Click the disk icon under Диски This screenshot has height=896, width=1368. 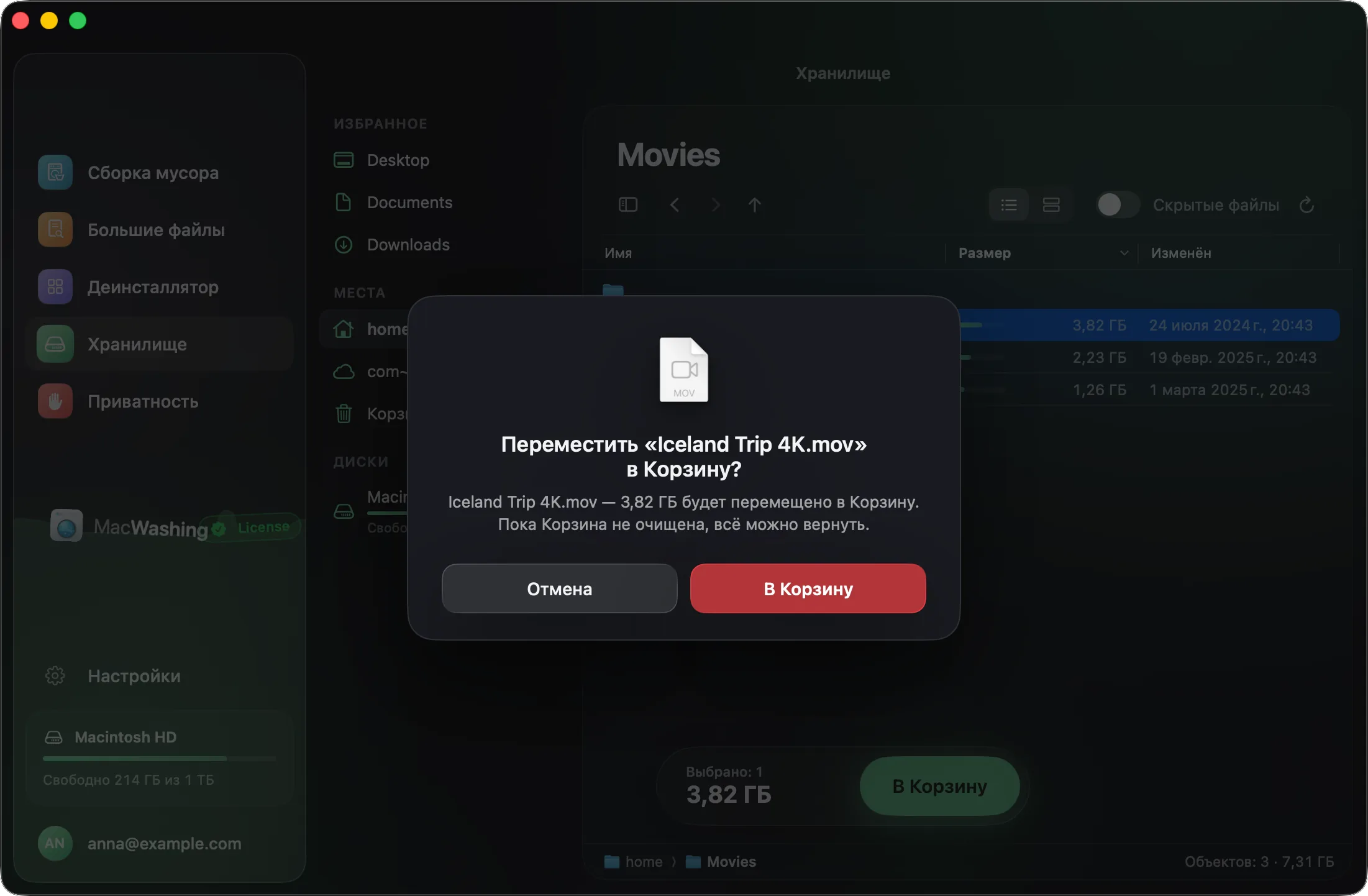coord(344,511)
